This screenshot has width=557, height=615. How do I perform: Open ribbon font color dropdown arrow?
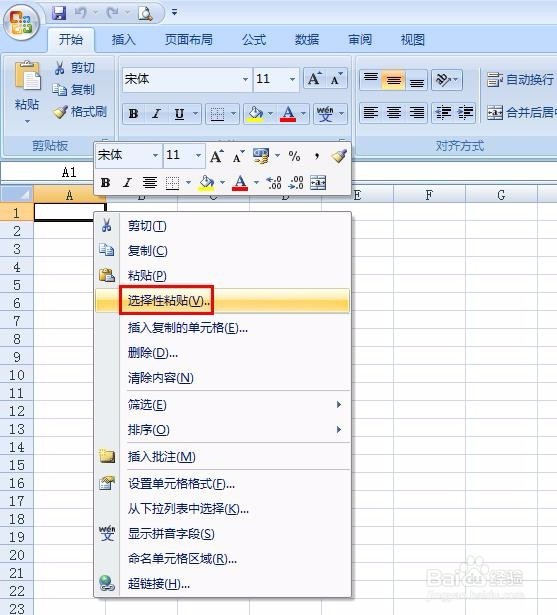(303, 114)
